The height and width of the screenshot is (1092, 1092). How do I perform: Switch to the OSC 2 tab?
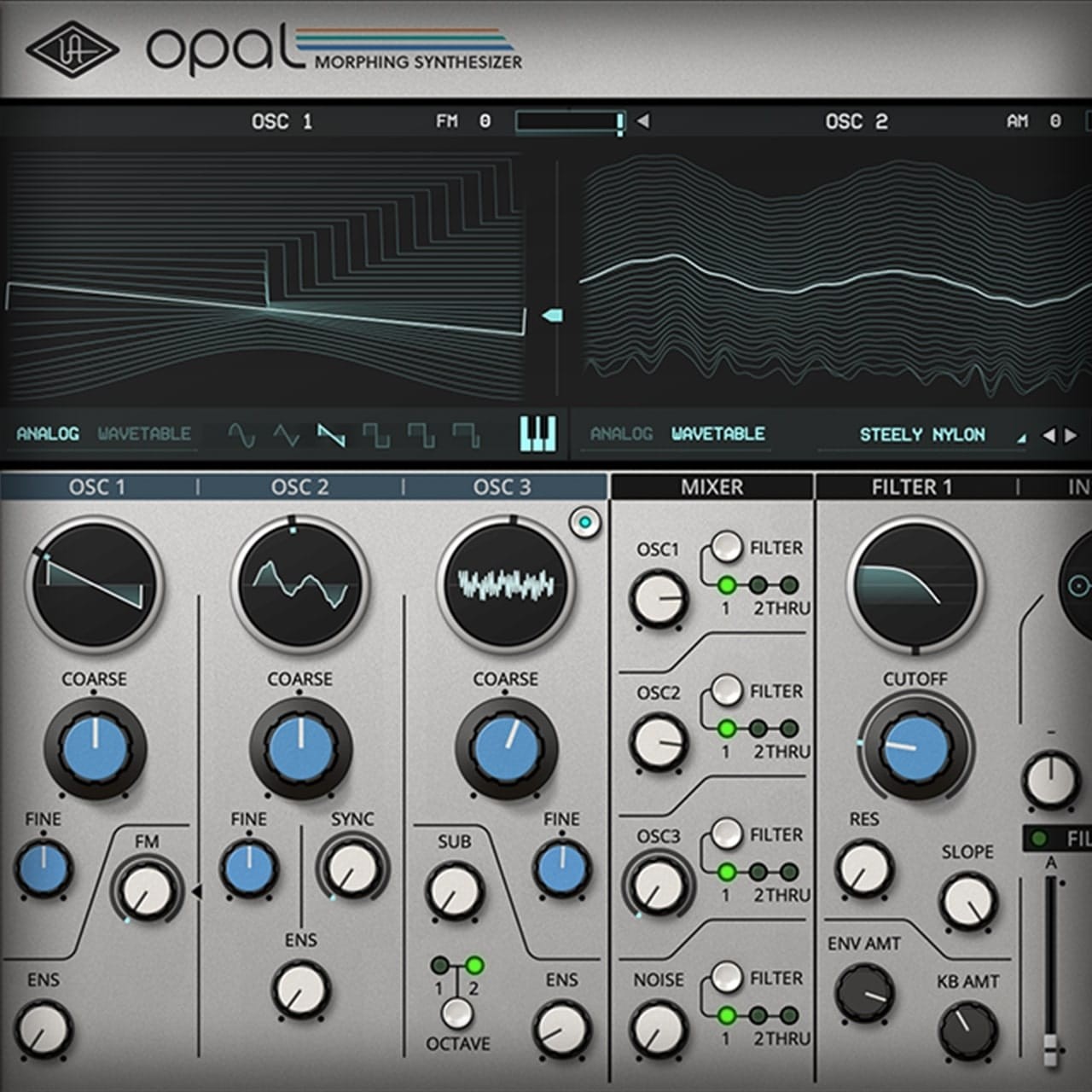(x=299, y=487)
